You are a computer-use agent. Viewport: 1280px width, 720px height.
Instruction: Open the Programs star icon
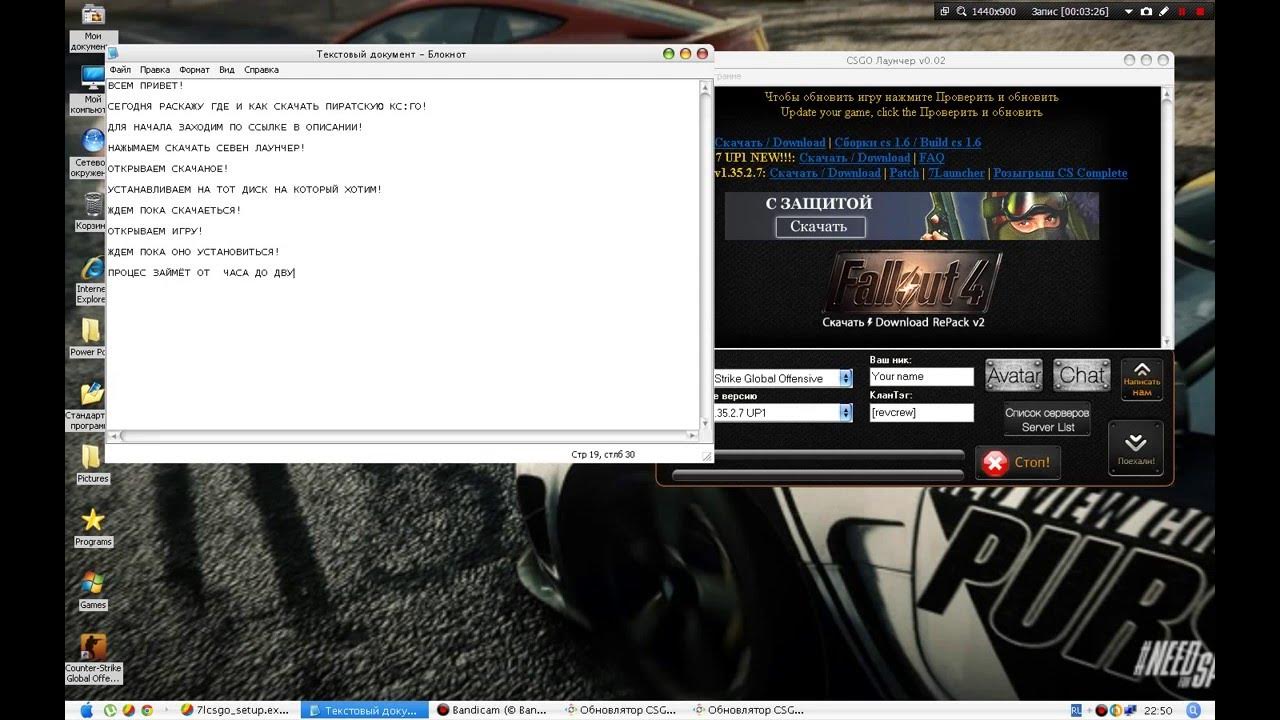(93, 526)
